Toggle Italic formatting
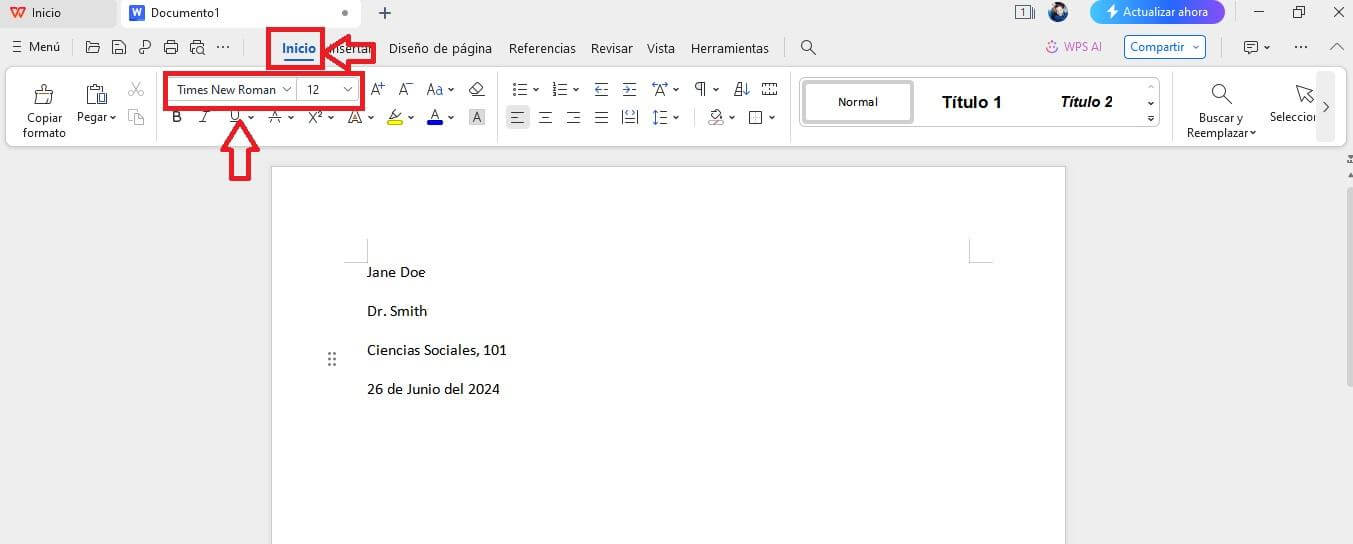The image size is (1353, 544). point(204,117)
